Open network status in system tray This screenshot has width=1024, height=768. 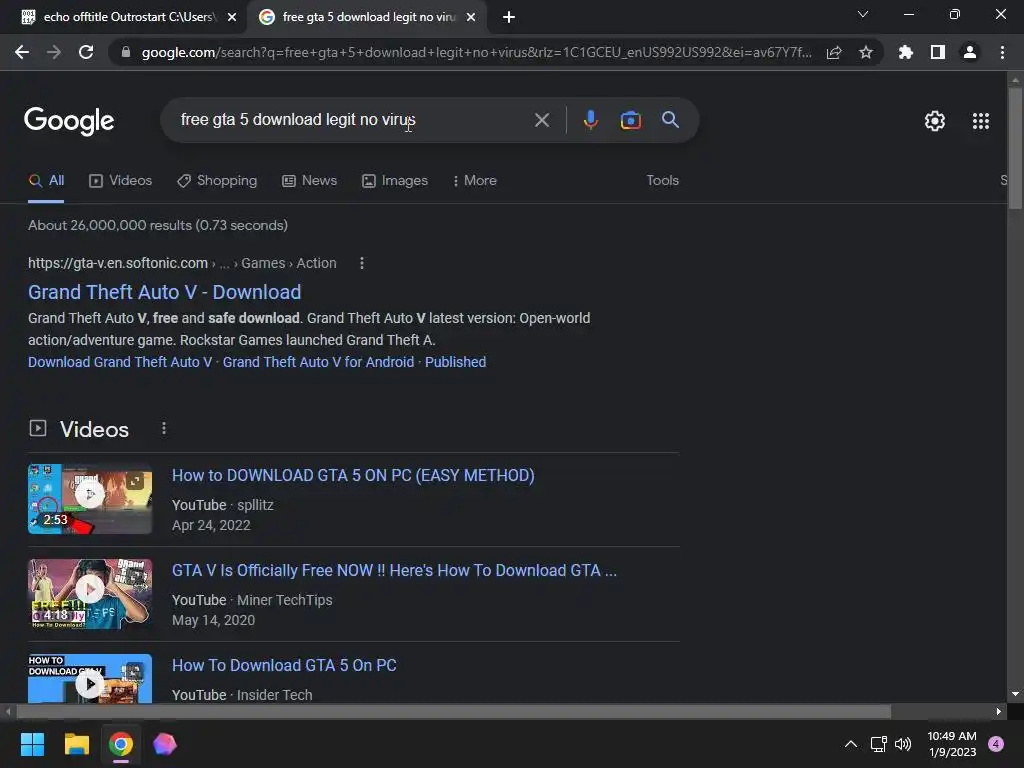[x=878, y=744]
